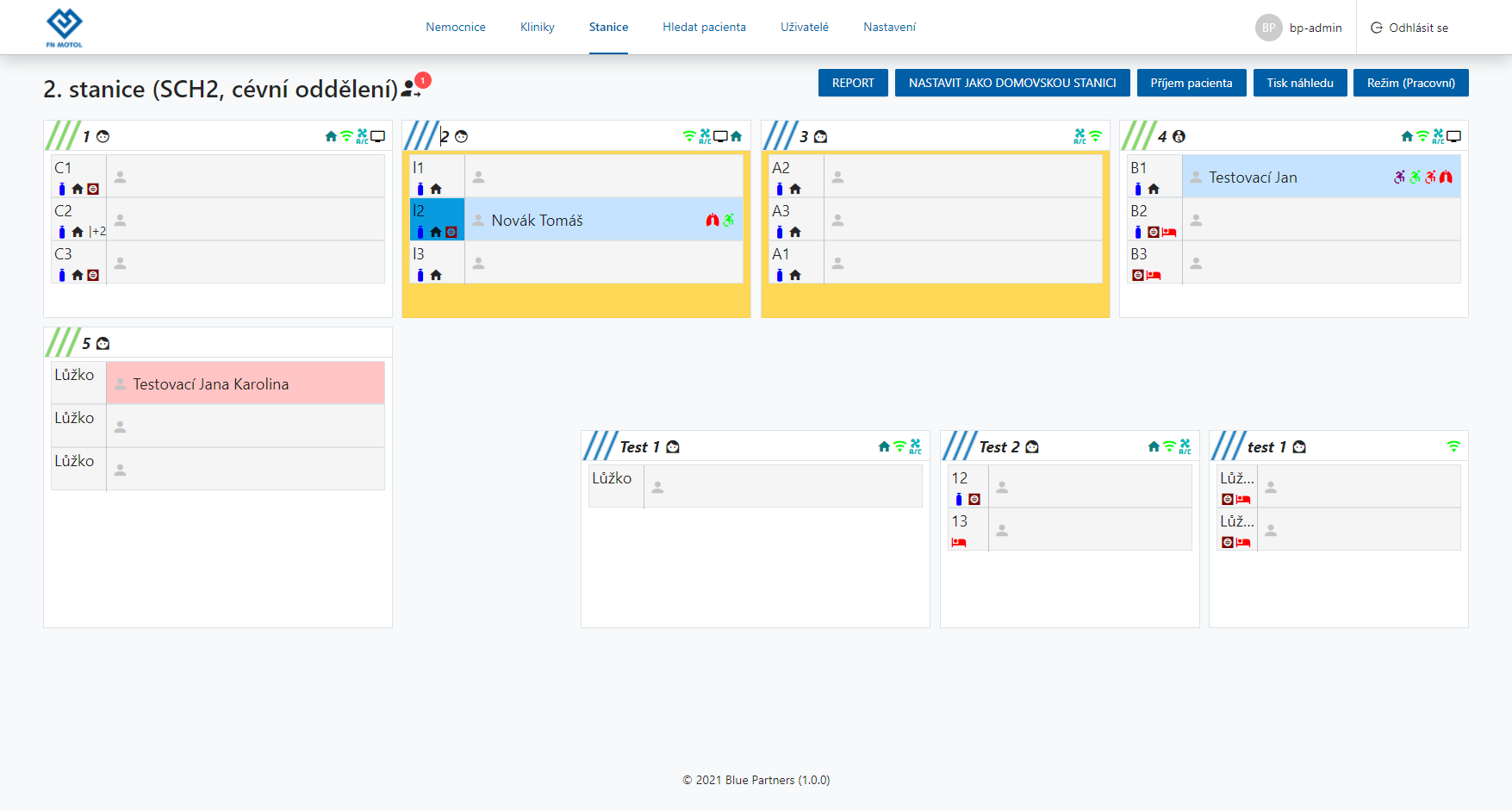Click the FN Motol logo
Image resolution: width=1512 pixels, height=810 pixels.
(65, 28)
